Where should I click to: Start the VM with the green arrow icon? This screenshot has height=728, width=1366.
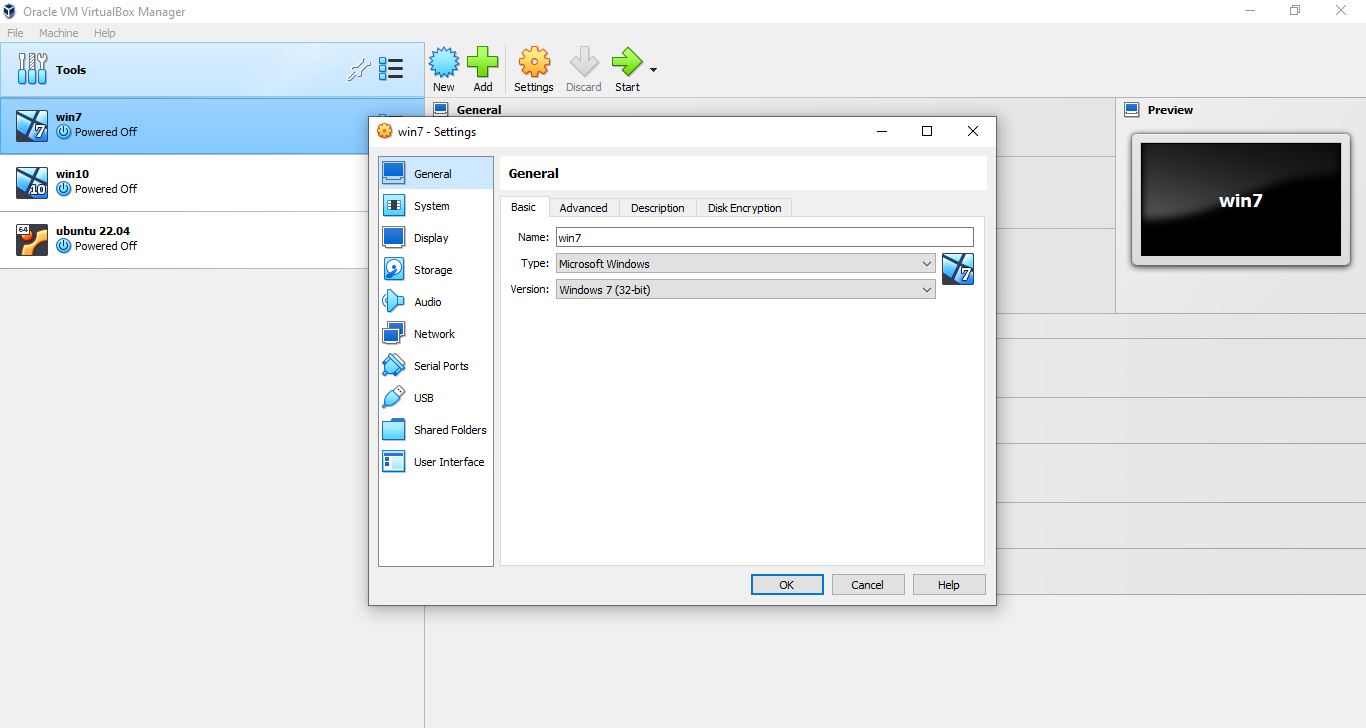[627, 62]
